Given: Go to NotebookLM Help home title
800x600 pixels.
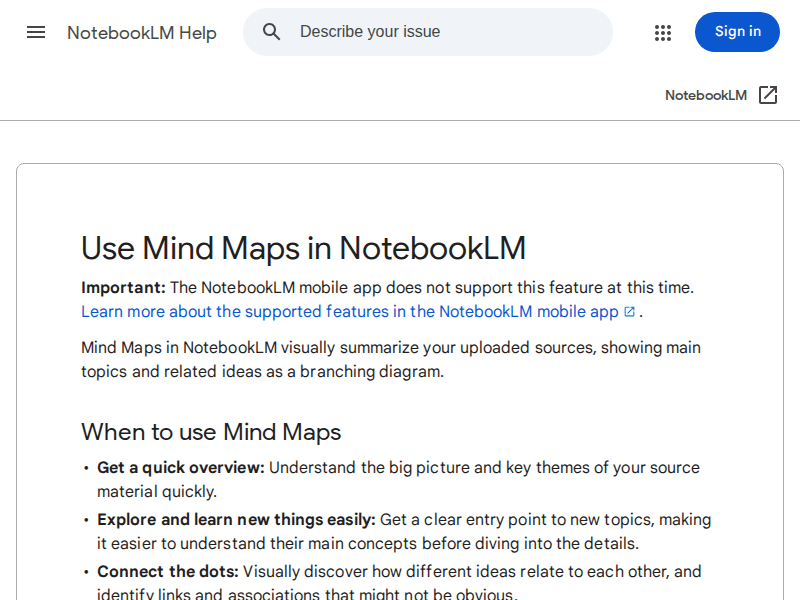Looking at the screenshot, I should (x=142, y=33).
